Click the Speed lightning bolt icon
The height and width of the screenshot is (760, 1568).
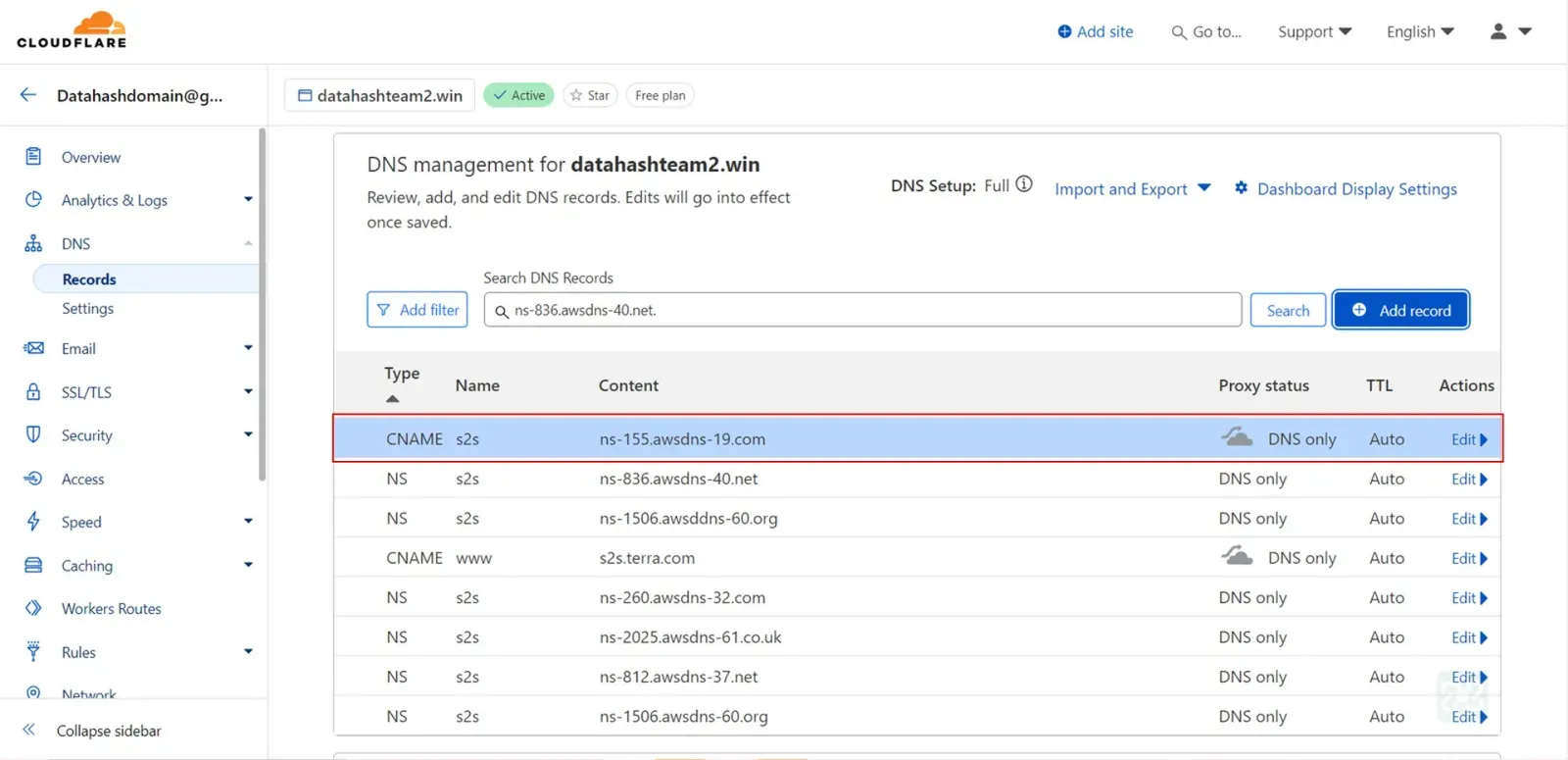point(33,522)
